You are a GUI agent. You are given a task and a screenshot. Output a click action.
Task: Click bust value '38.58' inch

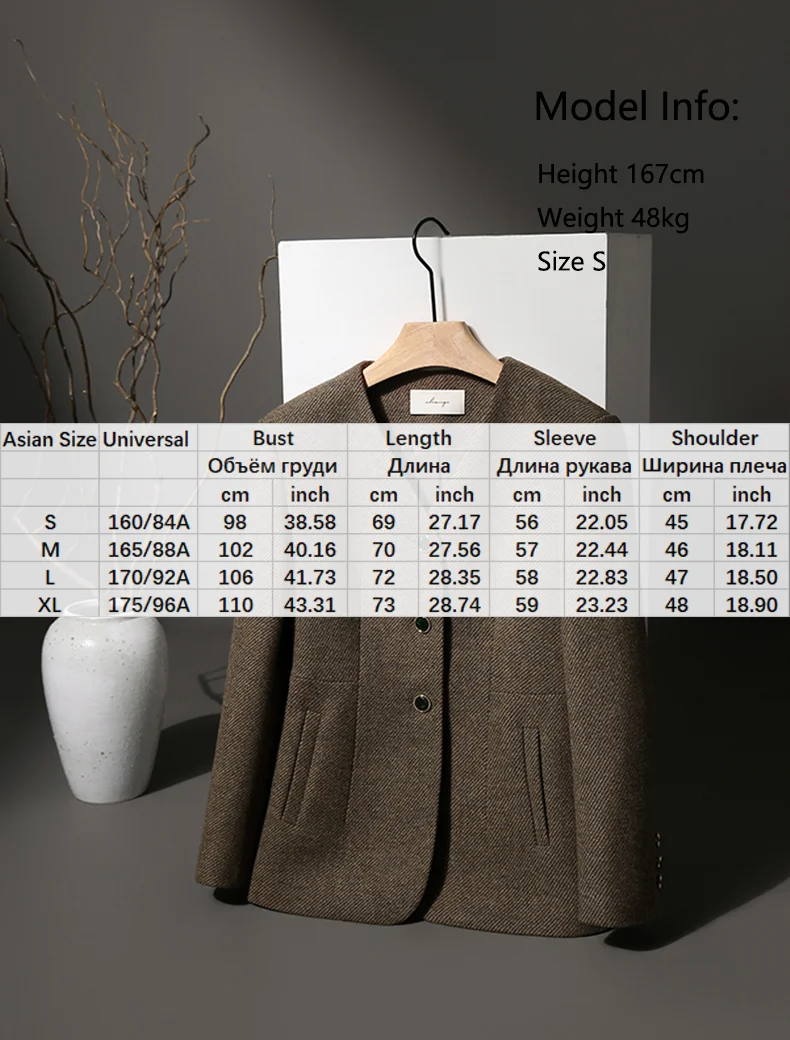pos(310,522)
